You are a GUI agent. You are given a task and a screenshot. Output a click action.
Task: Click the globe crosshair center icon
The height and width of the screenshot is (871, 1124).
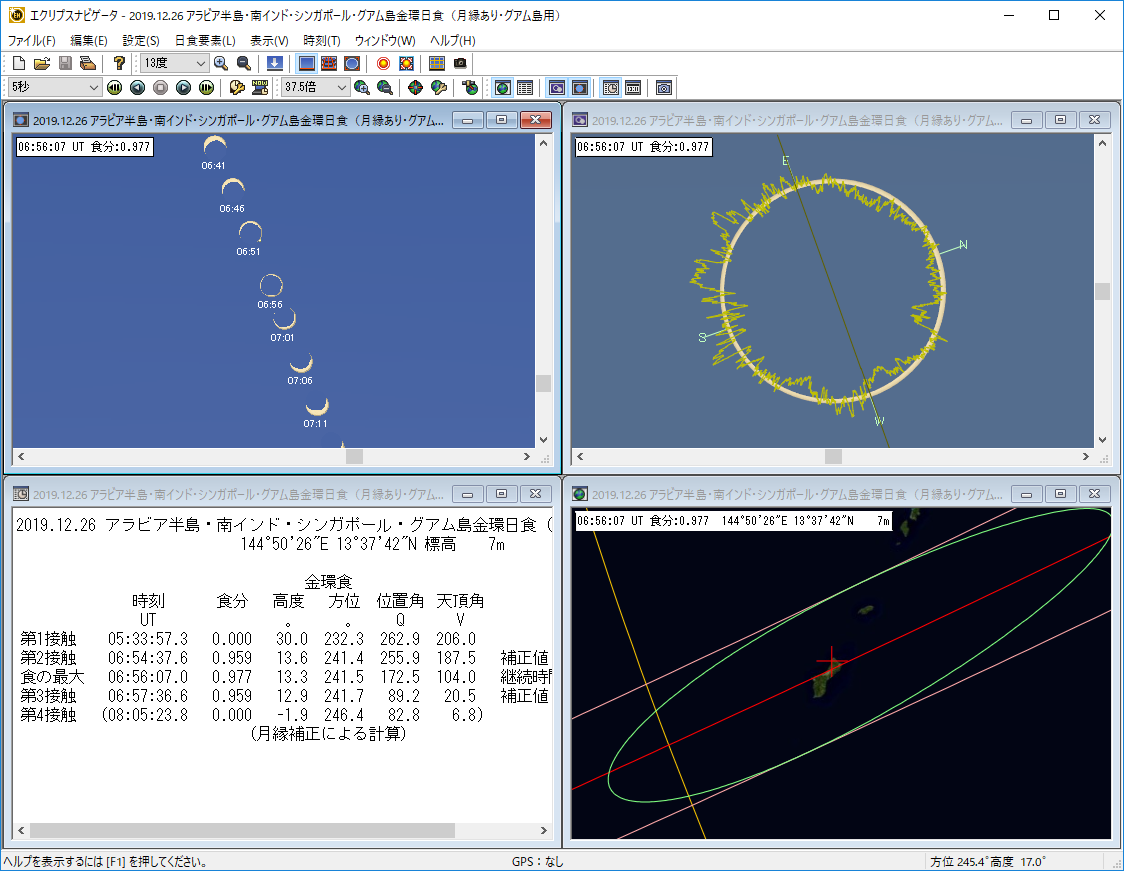click(415, 87)
